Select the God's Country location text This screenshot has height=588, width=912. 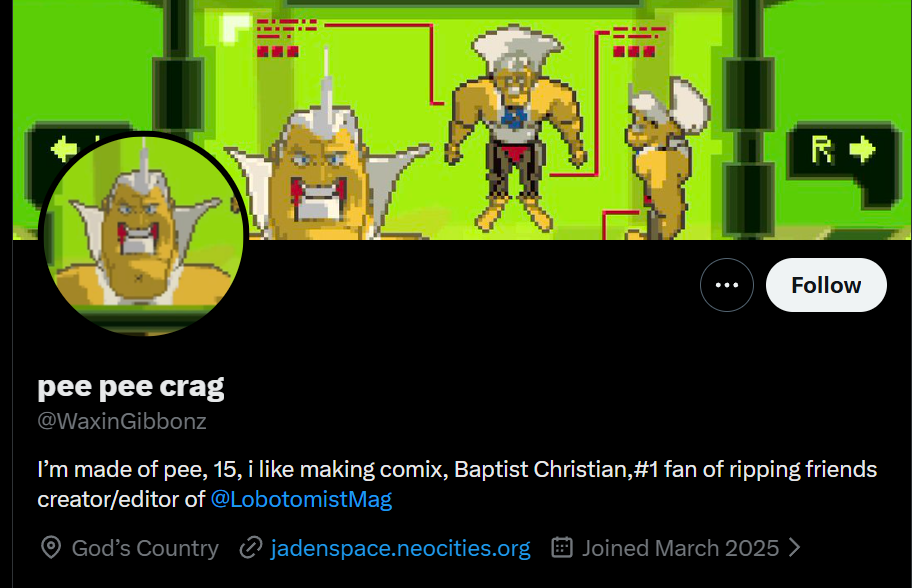[x=145, y=548]
